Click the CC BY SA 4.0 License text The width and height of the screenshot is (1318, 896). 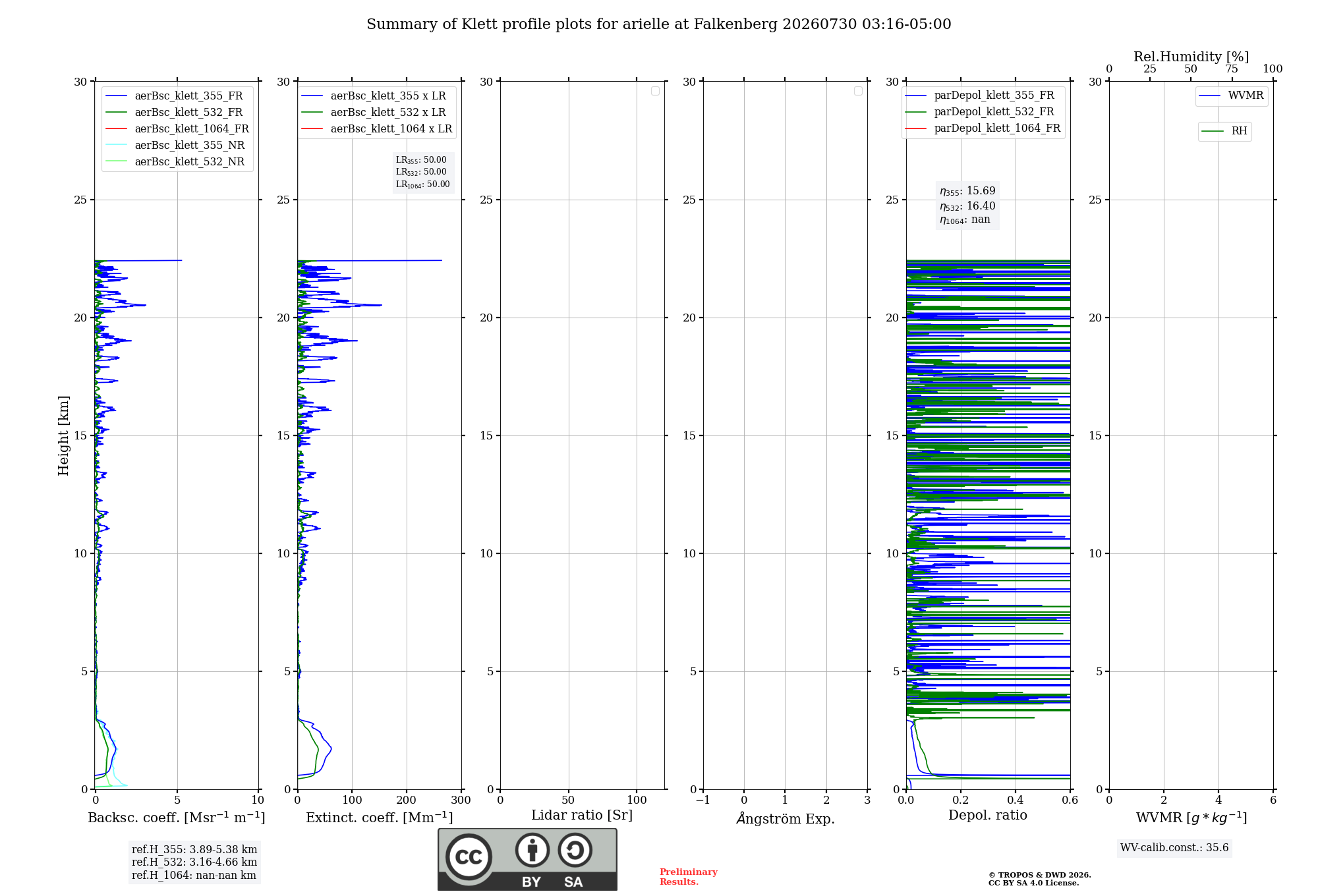pyautogui.click(x=1034, y=883)
